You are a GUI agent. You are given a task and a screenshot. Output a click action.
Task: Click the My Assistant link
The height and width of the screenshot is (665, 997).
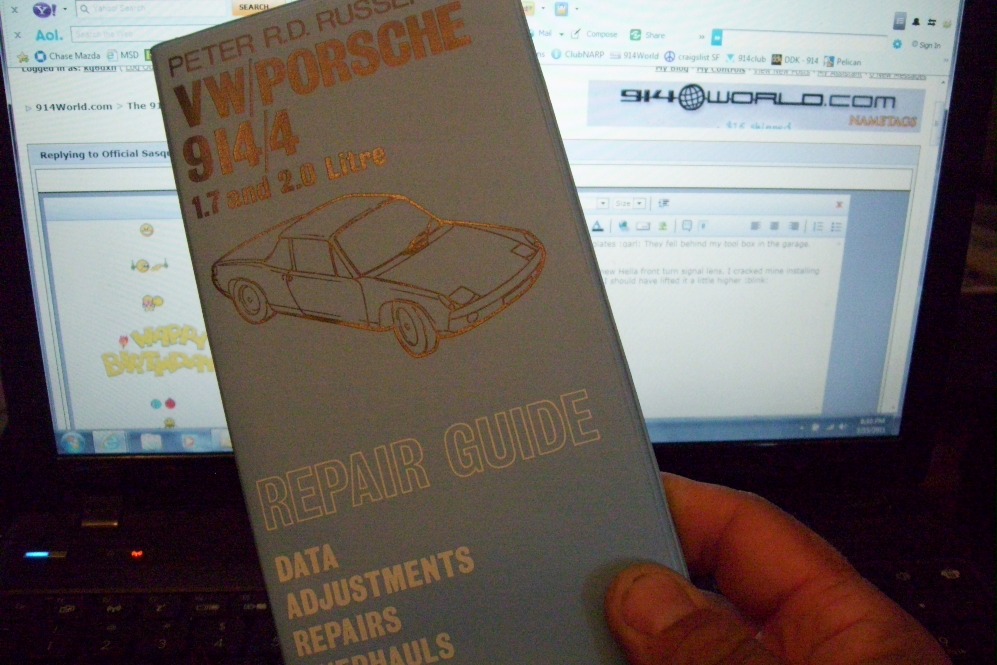[x=839, y=74]
